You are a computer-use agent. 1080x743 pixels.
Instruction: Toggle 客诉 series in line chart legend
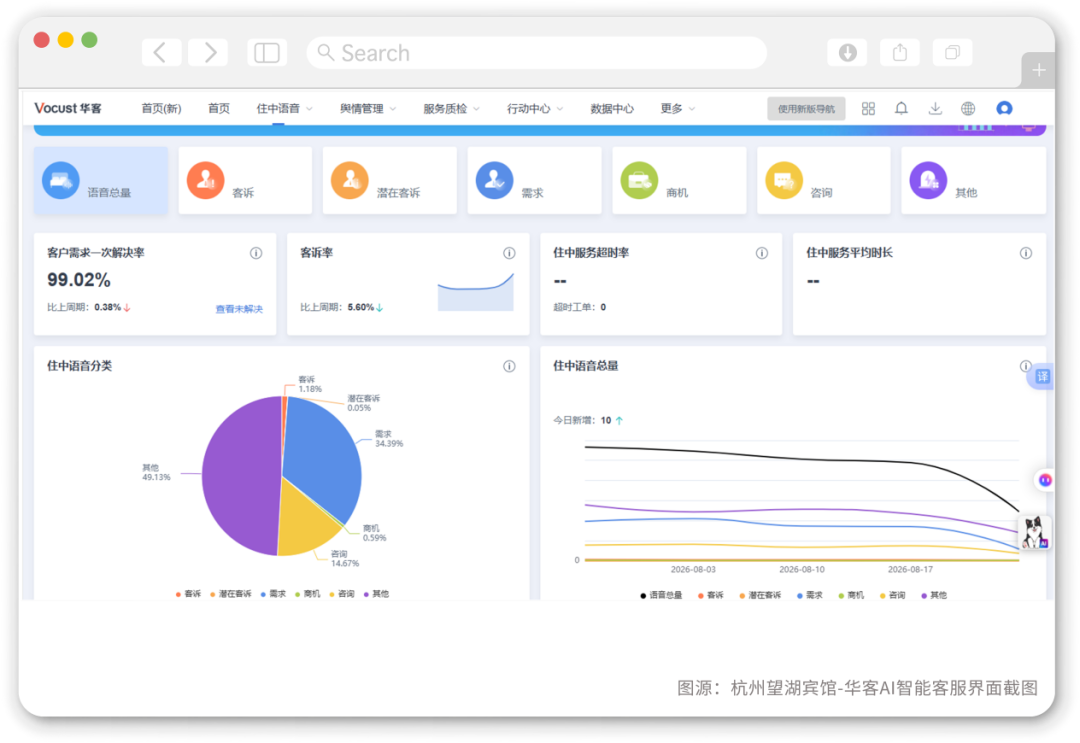[711, 595]
